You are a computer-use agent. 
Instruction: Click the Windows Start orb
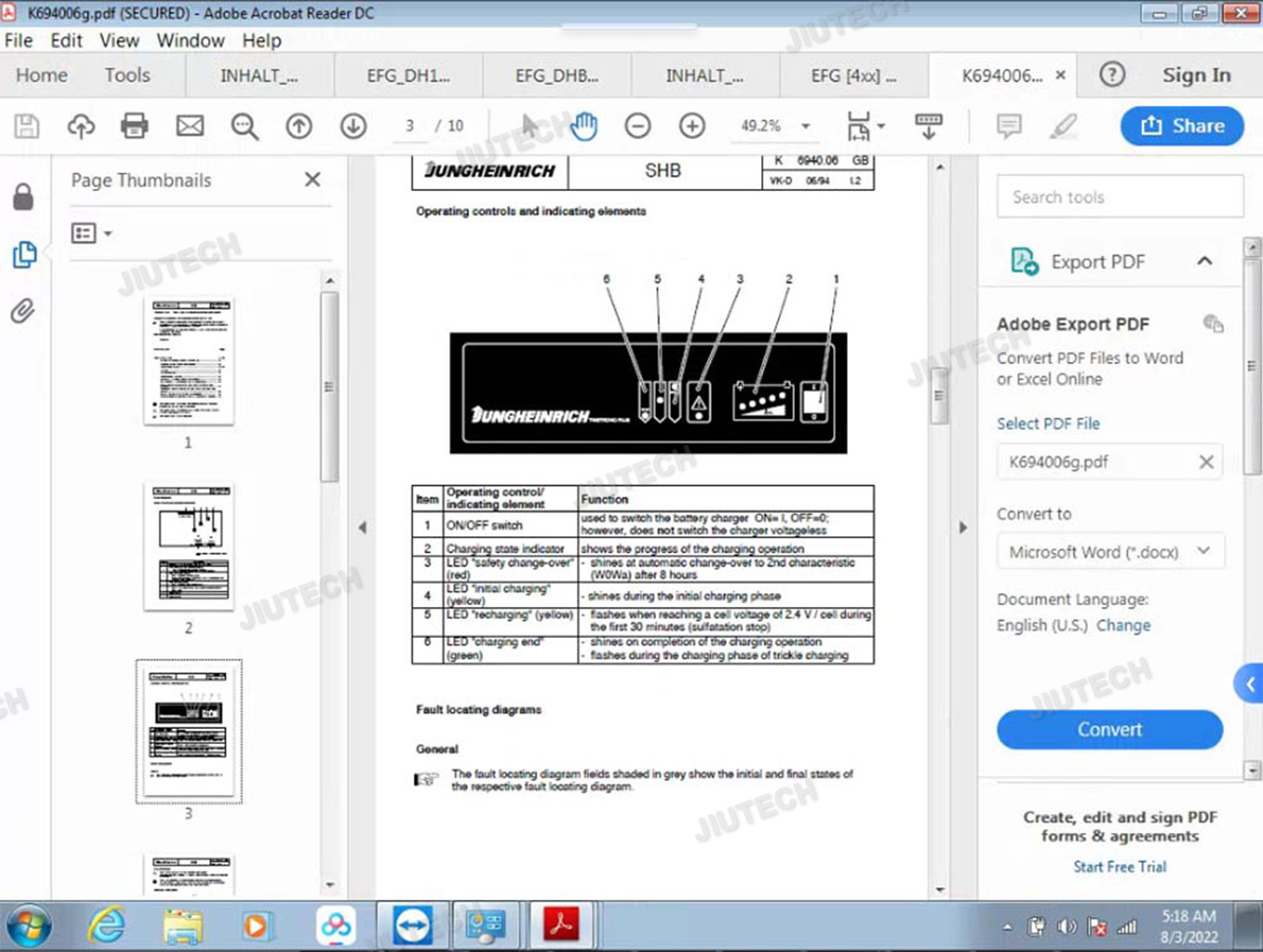tap(29, 926)
